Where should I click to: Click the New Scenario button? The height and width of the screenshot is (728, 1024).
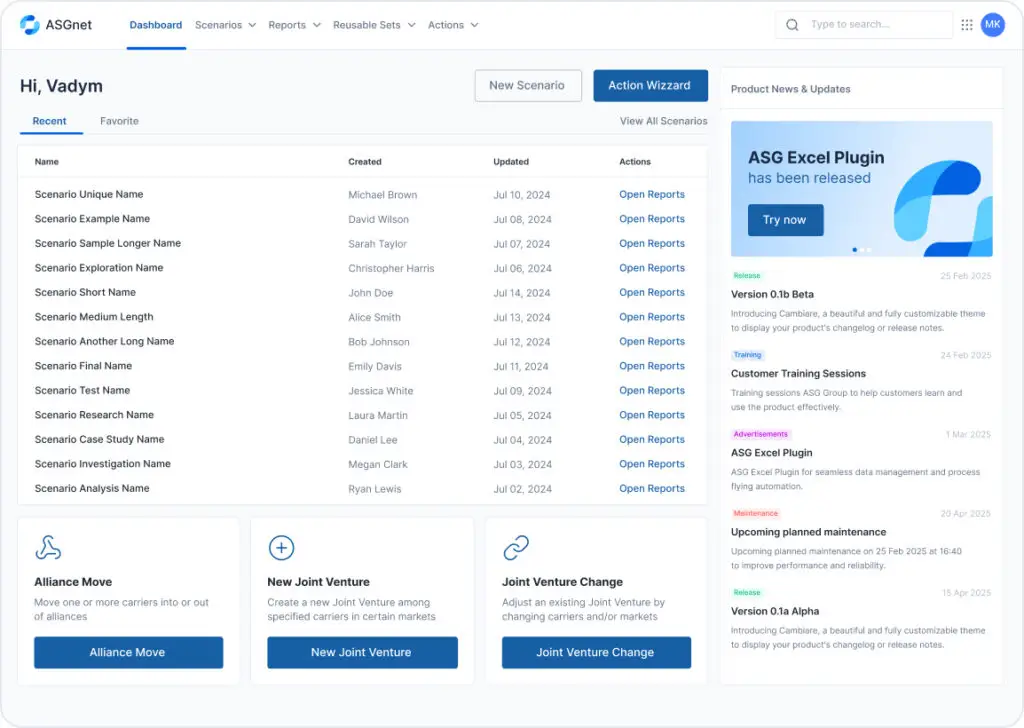pos(528,85)
